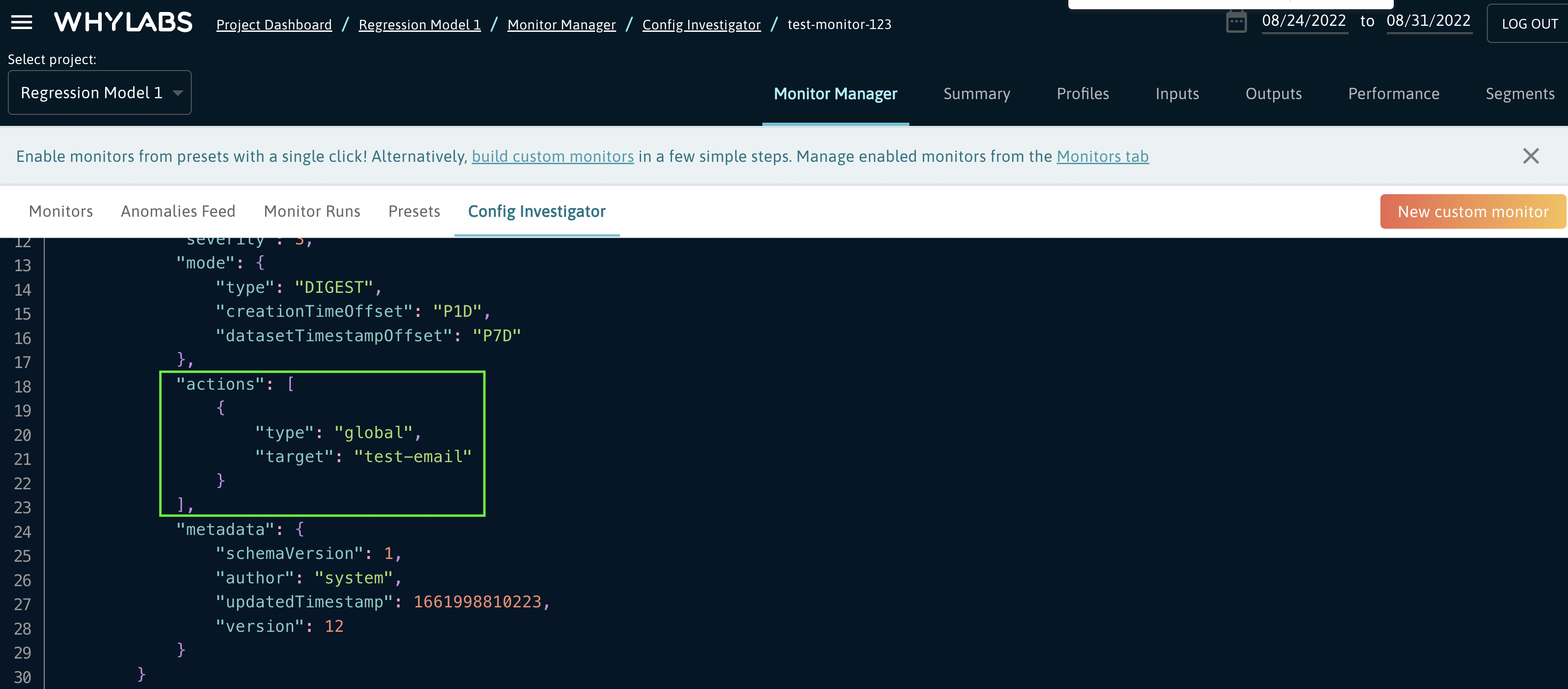The image size is (1568, 689).
Task: Select the Inputs tab
Action: tap(1177, 94)
